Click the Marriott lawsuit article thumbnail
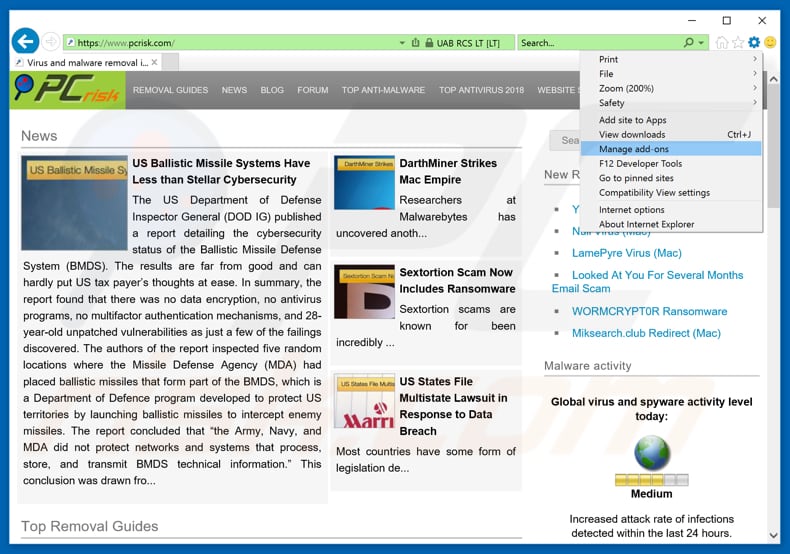Screen dimensions: 790x554 pyautogui.click(x=364, y=401)
